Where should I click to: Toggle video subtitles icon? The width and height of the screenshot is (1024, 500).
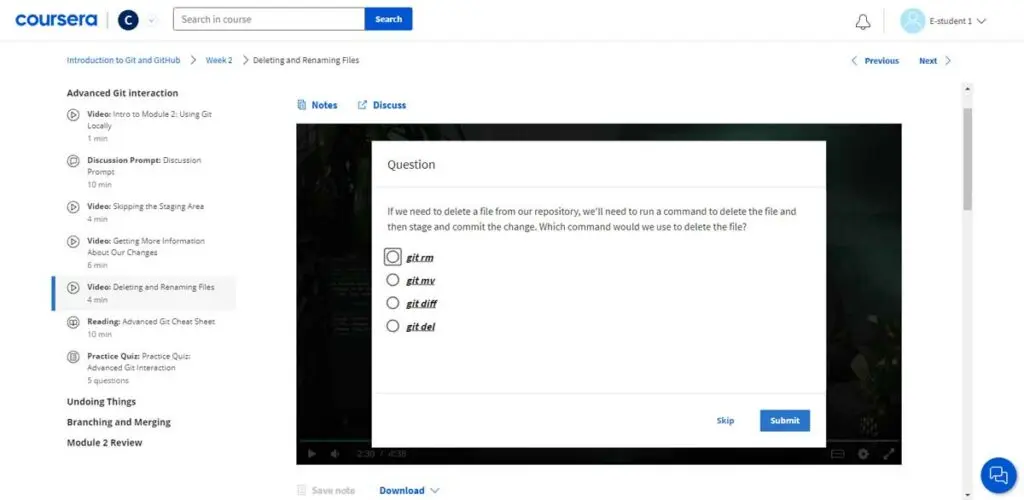[x=838, y=454]
